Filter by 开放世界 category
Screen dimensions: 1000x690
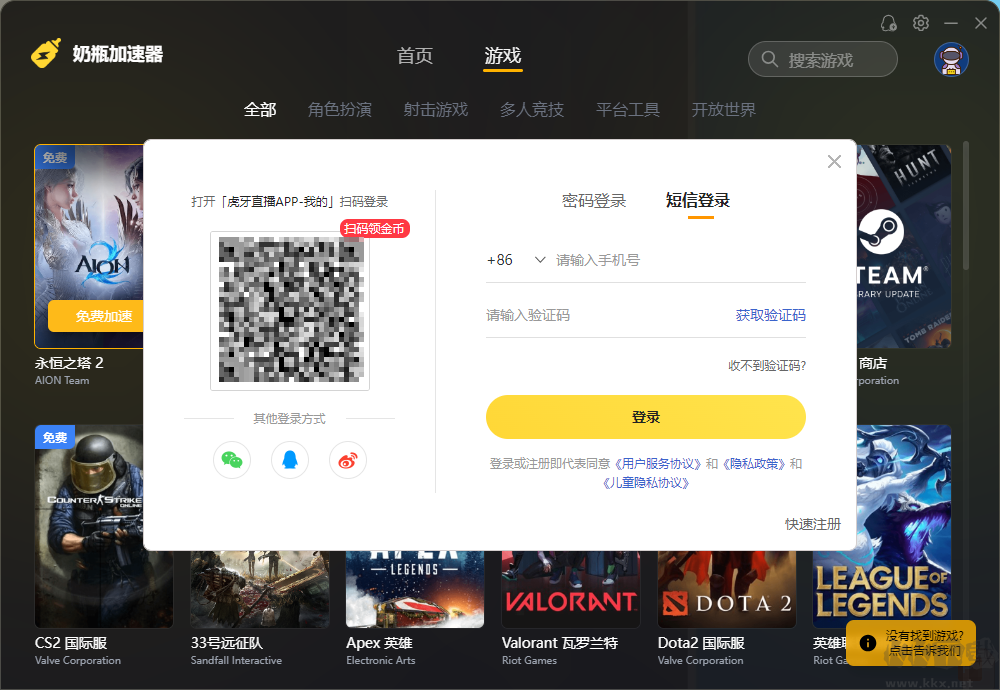723,110
